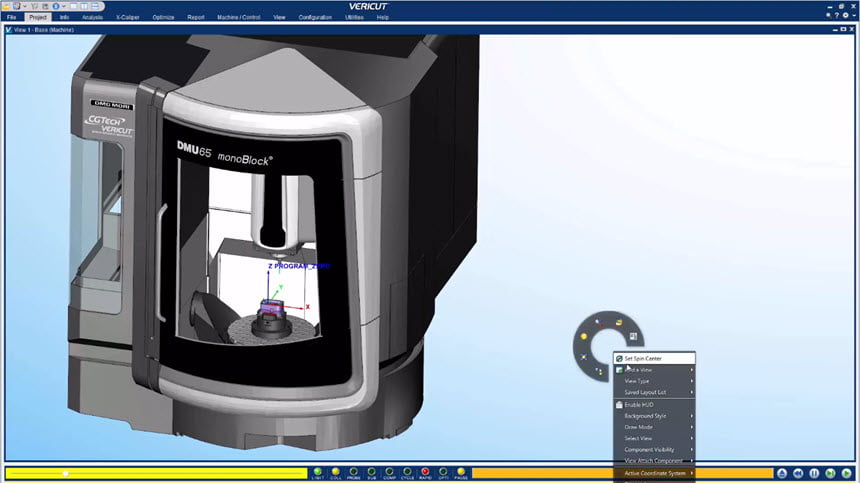Click the Z PROGRAM_ZERO coordinate label
This screenshot has height=483, width=860.
(x=299, y=266)
